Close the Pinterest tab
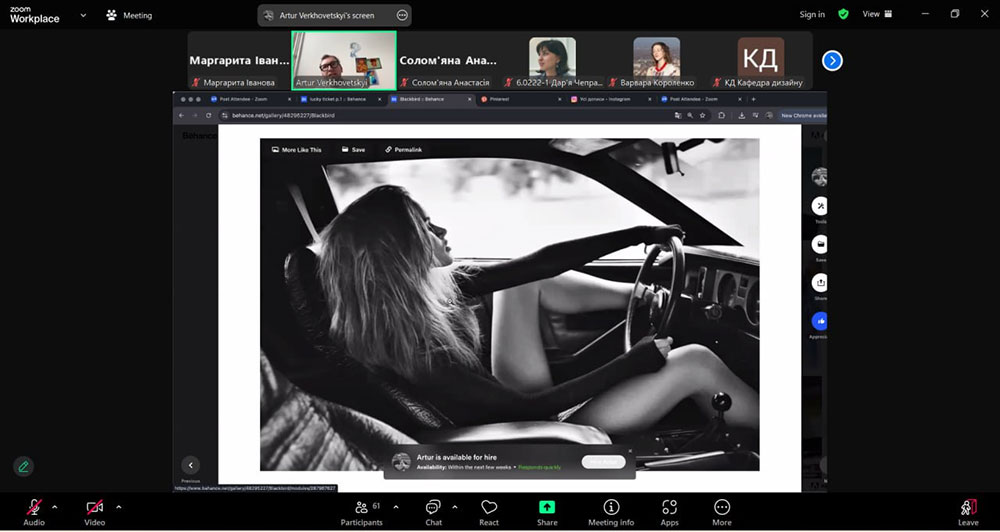Screen dimensions: 1000x532 coord(561,99)
